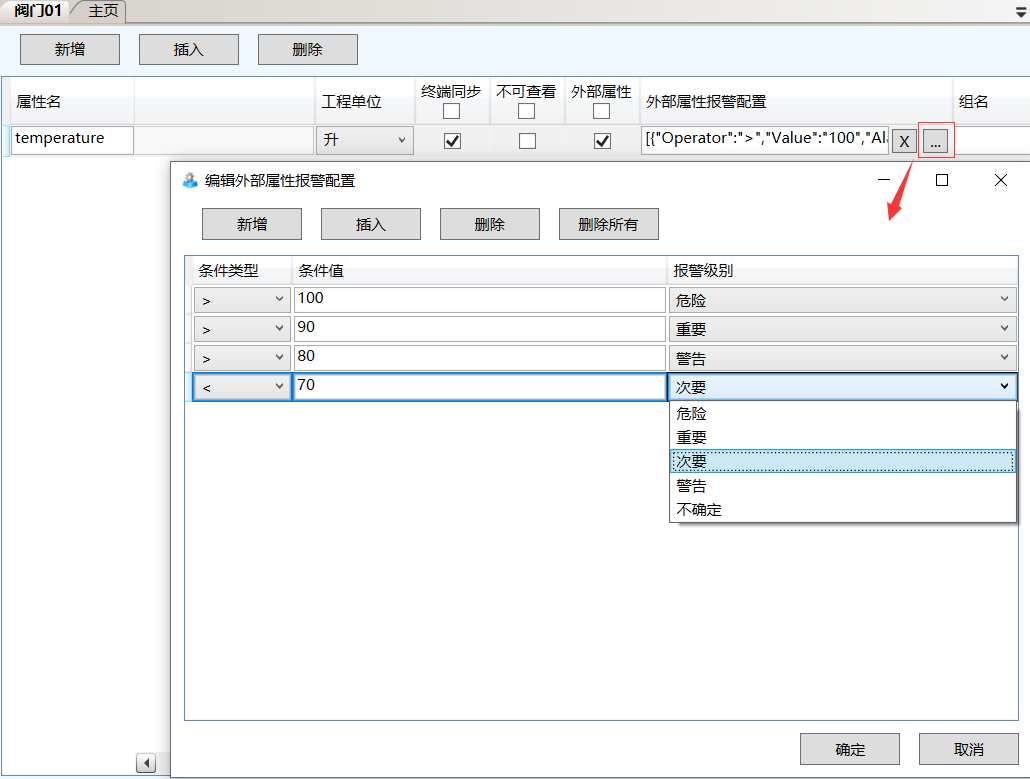Image resolution: width=1030 pixels, height=779 pixels.
Task: Tick the 终端同步 header checkbox
Action: (x=452, y=111)
